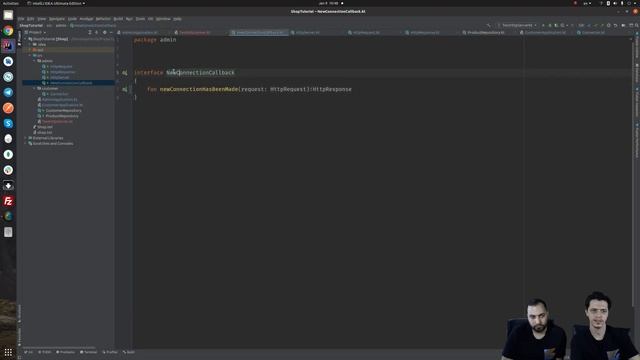Switch to the ProductRepository.kt editor tab
This screenshot has width=640, height=360.
point(486,32)
